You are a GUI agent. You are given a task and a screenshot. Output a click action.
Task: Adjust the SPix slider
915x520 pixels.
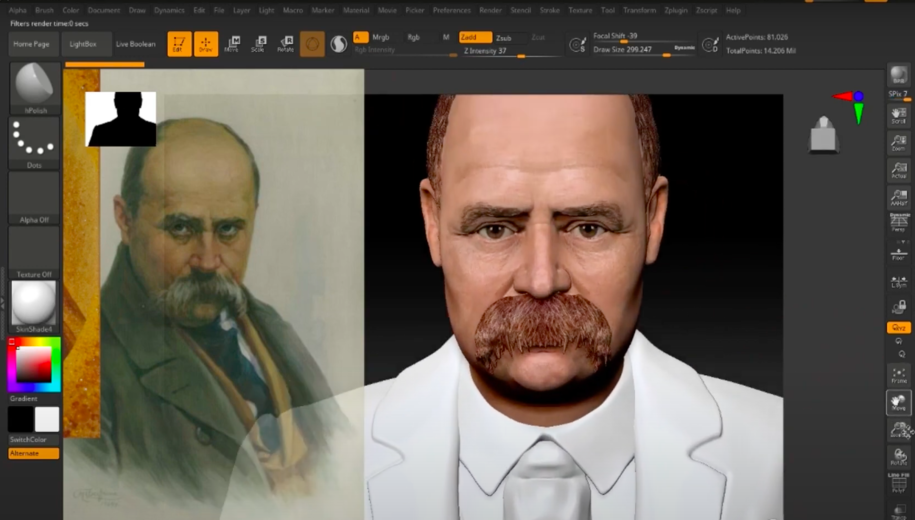[x=899, y=95]
